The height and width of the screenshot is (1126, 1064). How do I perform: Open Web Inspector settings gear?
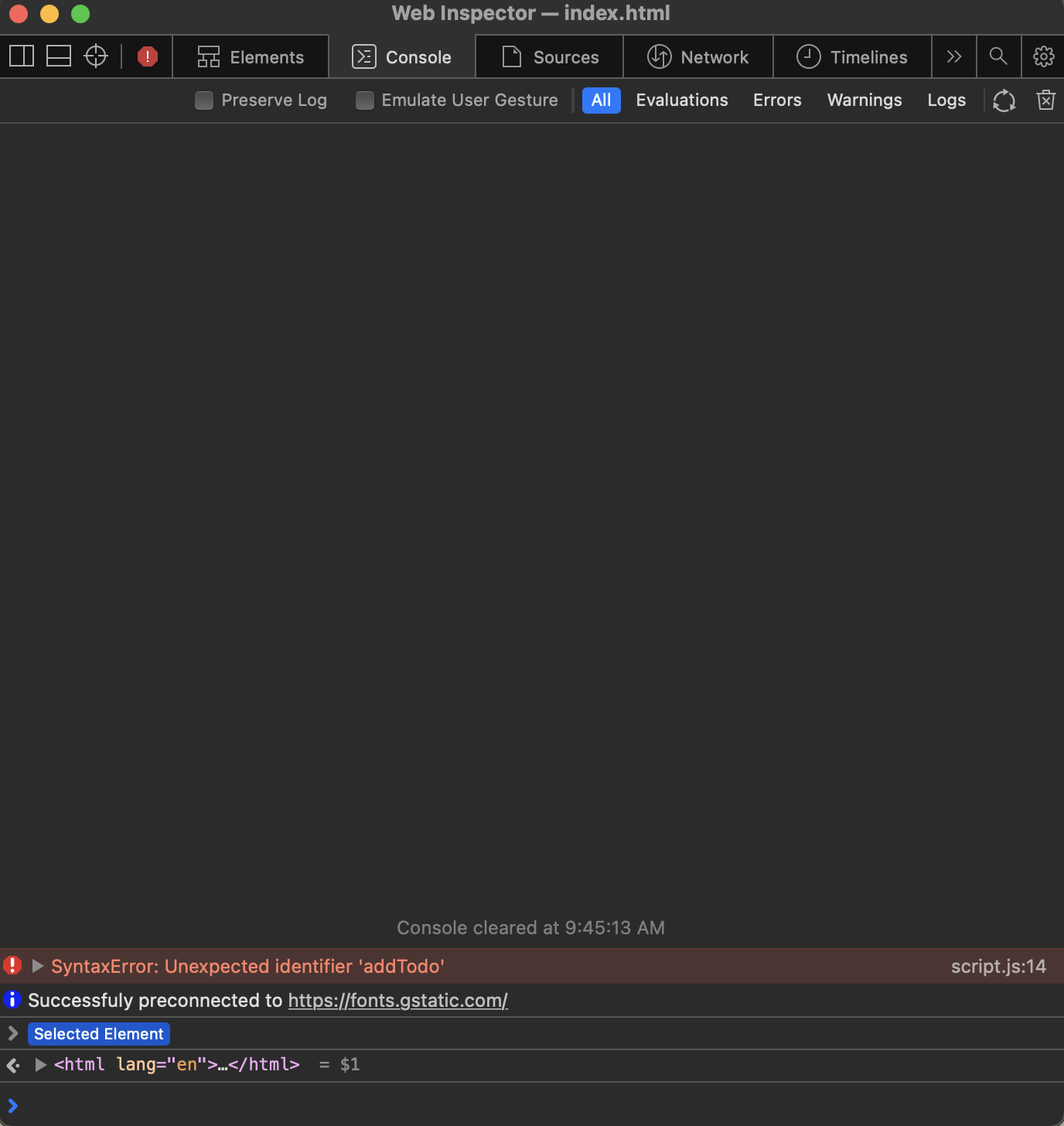1043,56
